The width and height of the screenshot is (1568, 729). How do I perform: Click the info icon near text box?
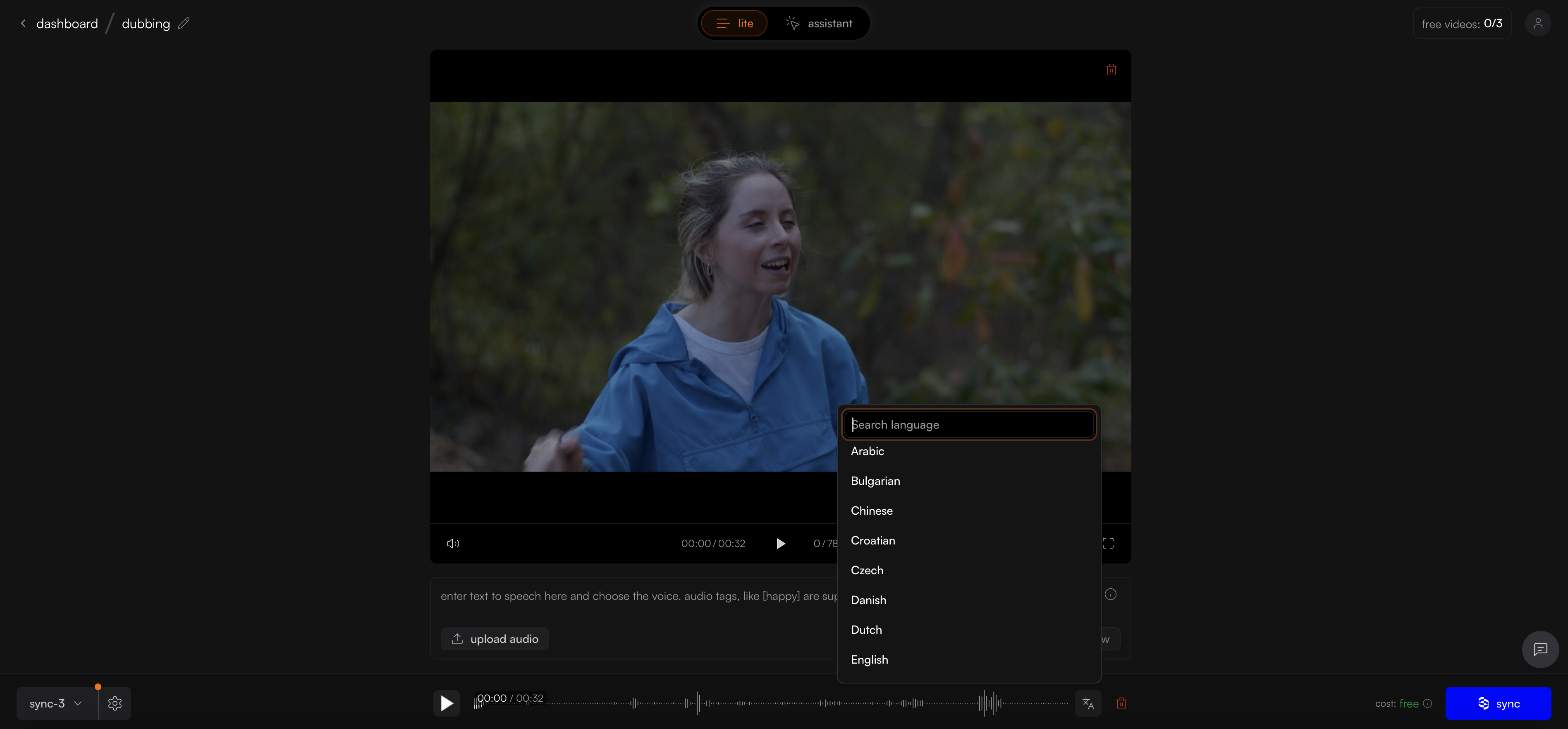[1110, 595]
